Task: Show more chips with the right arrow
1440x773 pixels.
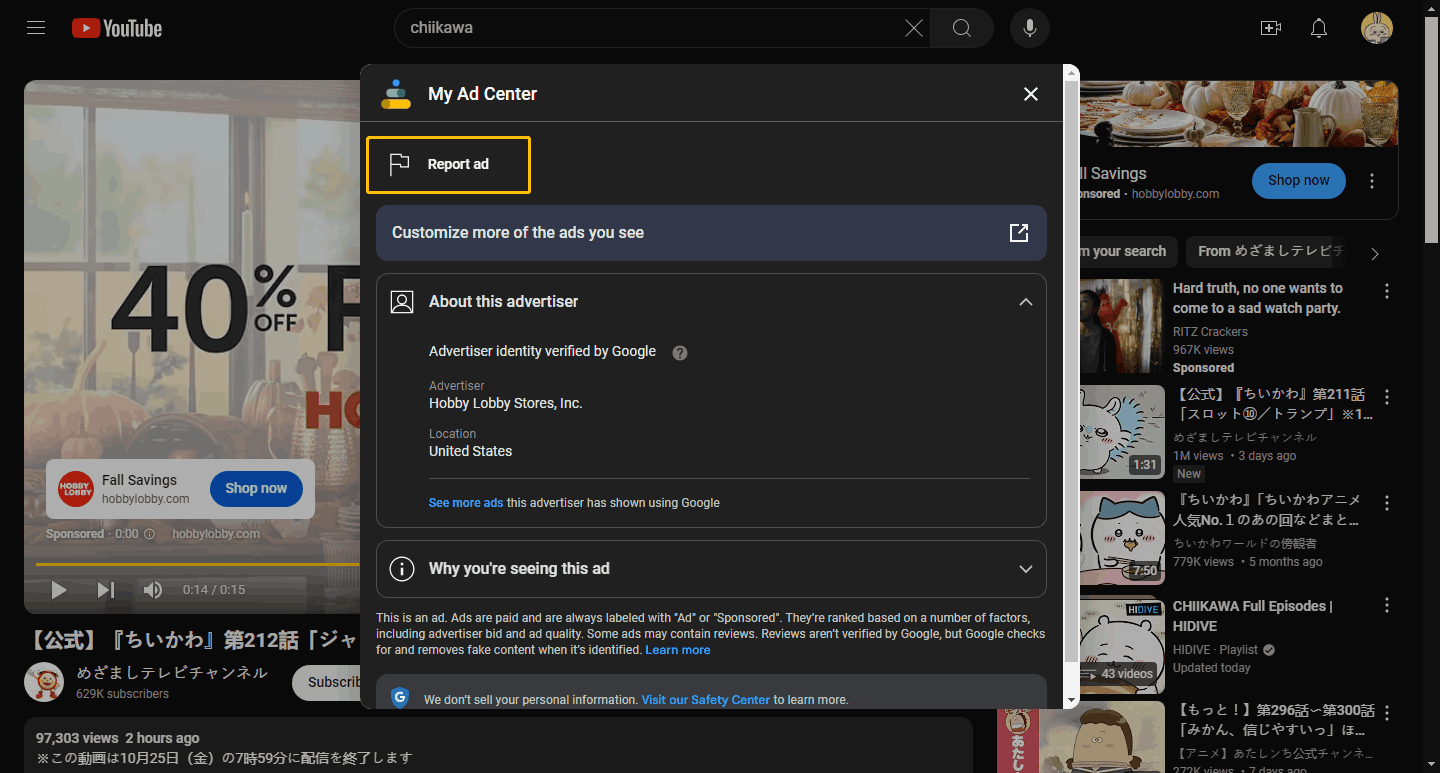Action: tap(1374, 254)
